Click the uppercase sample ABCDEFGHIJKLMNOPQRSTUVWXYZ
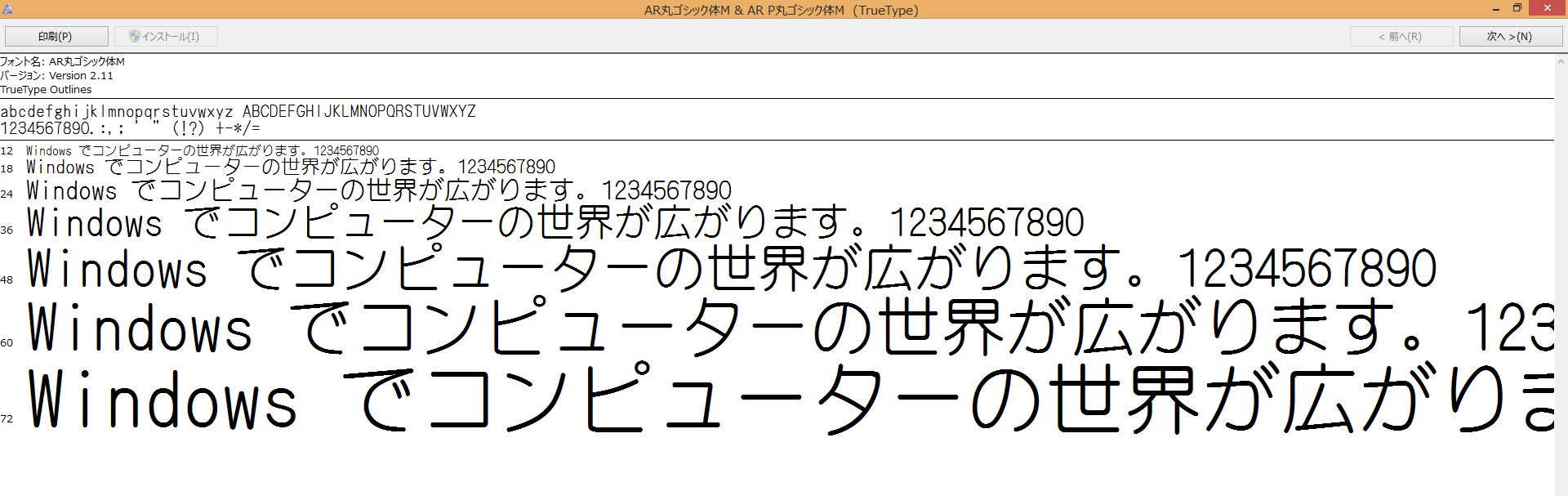 359,111
